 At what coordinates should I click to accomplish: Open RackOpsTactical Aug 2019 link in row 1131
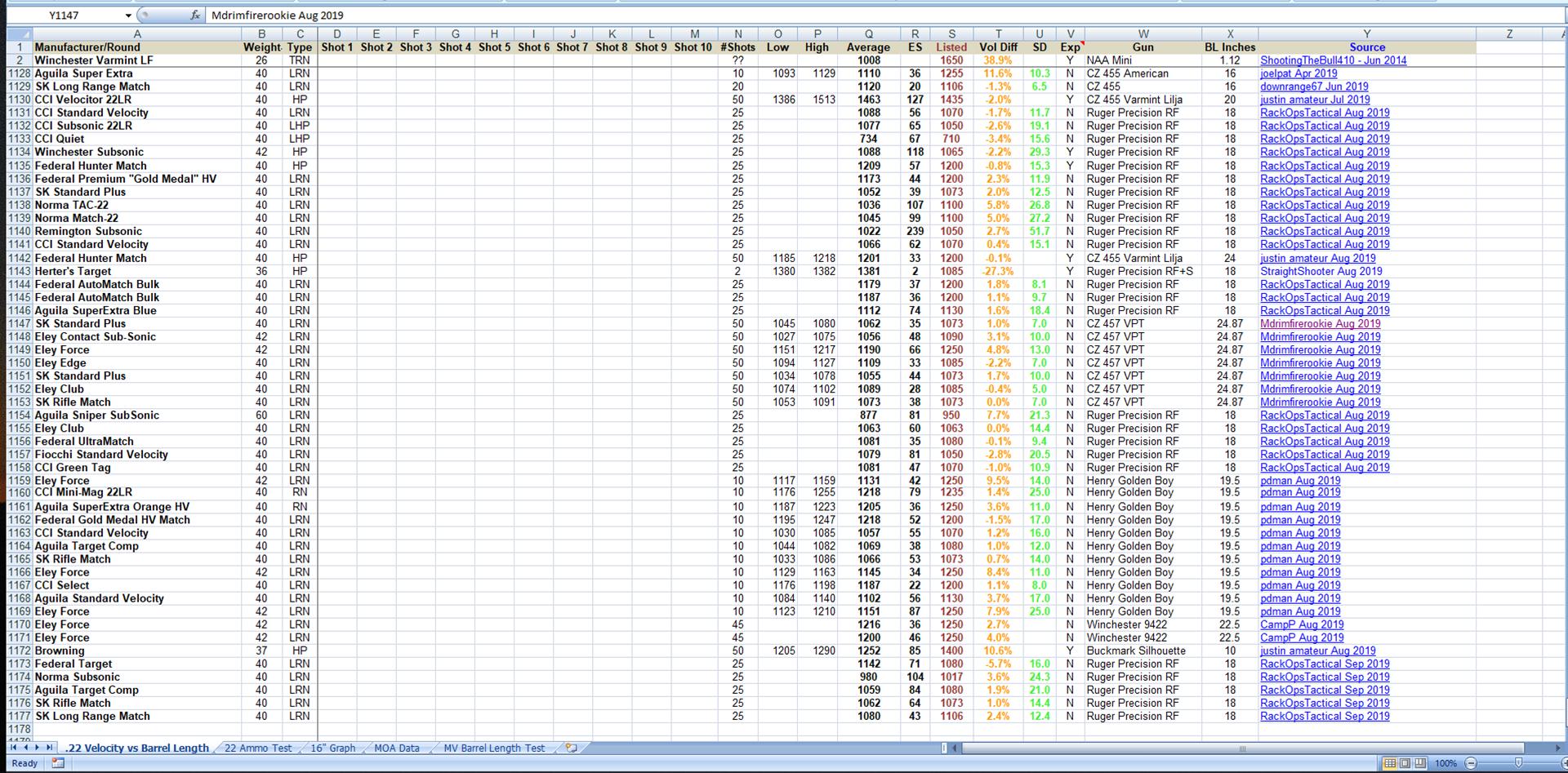pos(1325,113)
